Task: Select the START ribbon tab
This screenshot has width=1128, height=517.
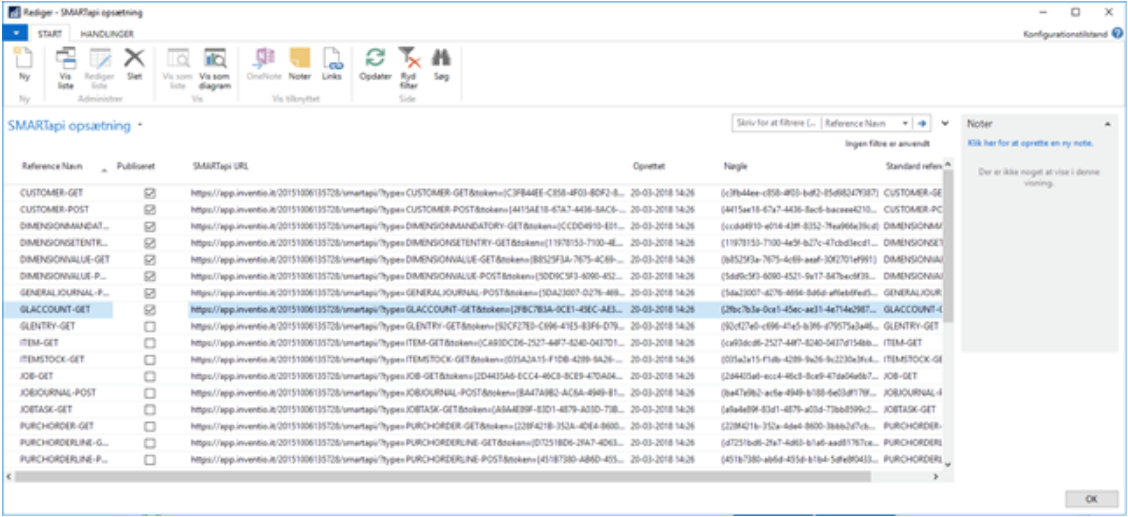Action: coord(50,34)
